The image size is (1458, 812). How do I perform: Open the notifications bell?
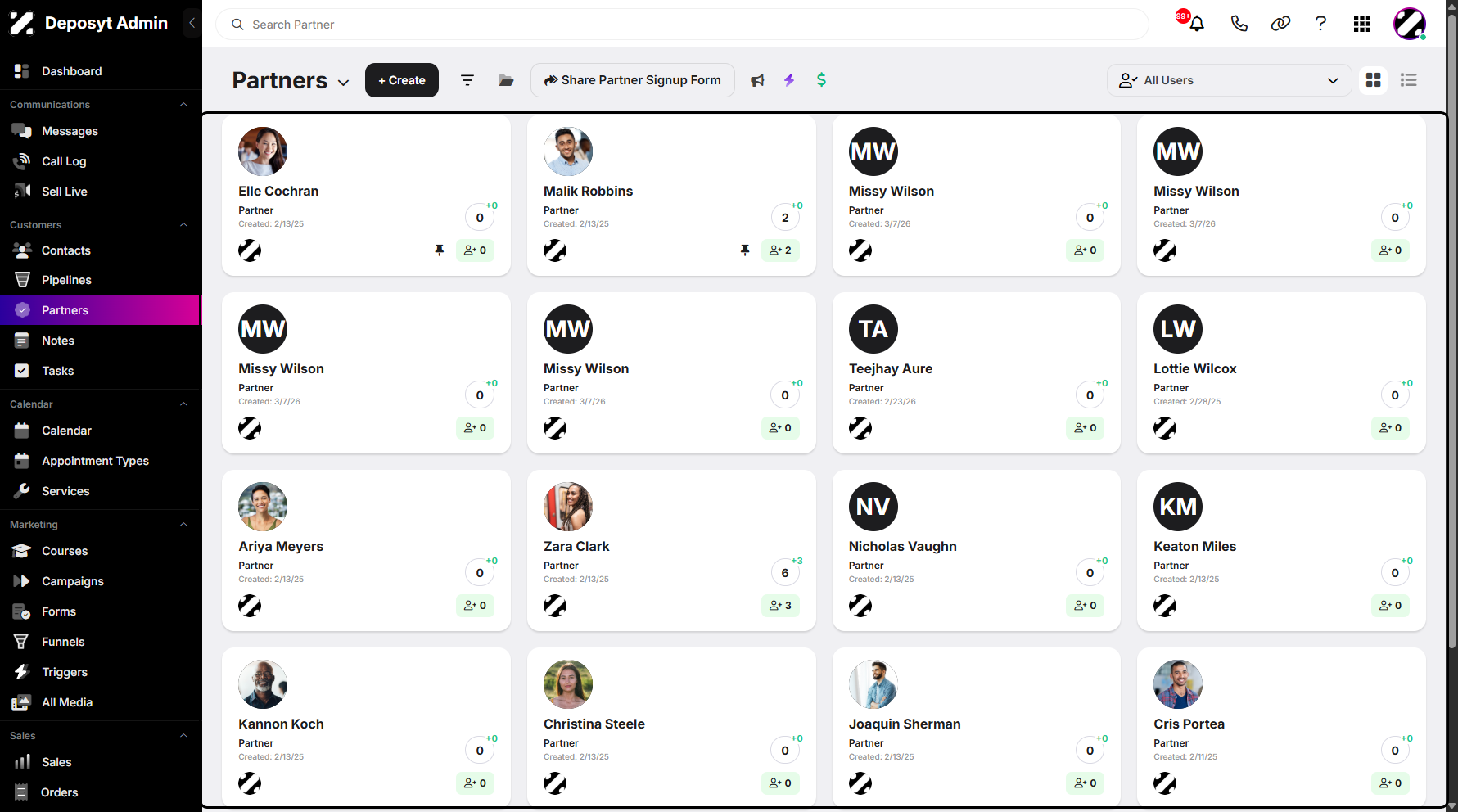coord(1197,24)
